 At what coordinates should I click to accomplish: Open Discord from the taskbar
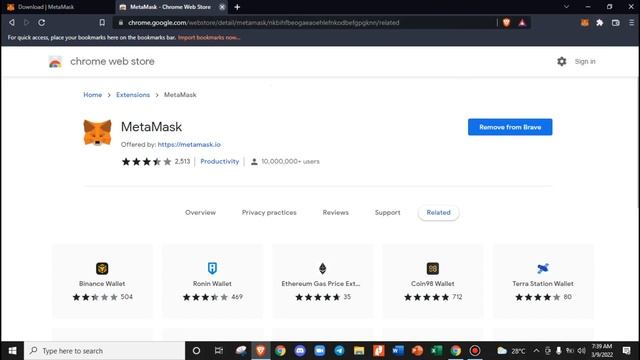(x=300, y=351)
